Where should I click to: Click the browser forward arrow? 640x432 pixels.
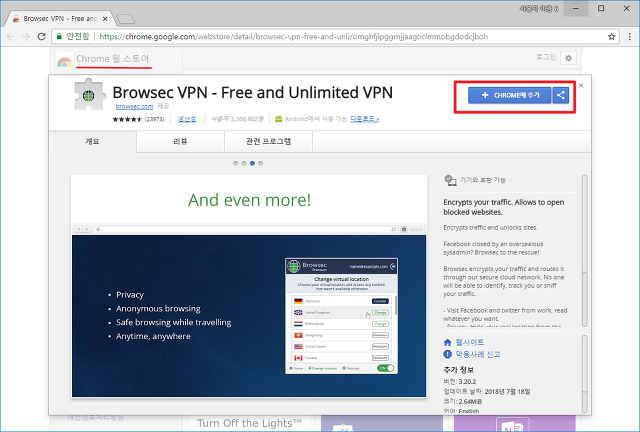click(26, 36)
